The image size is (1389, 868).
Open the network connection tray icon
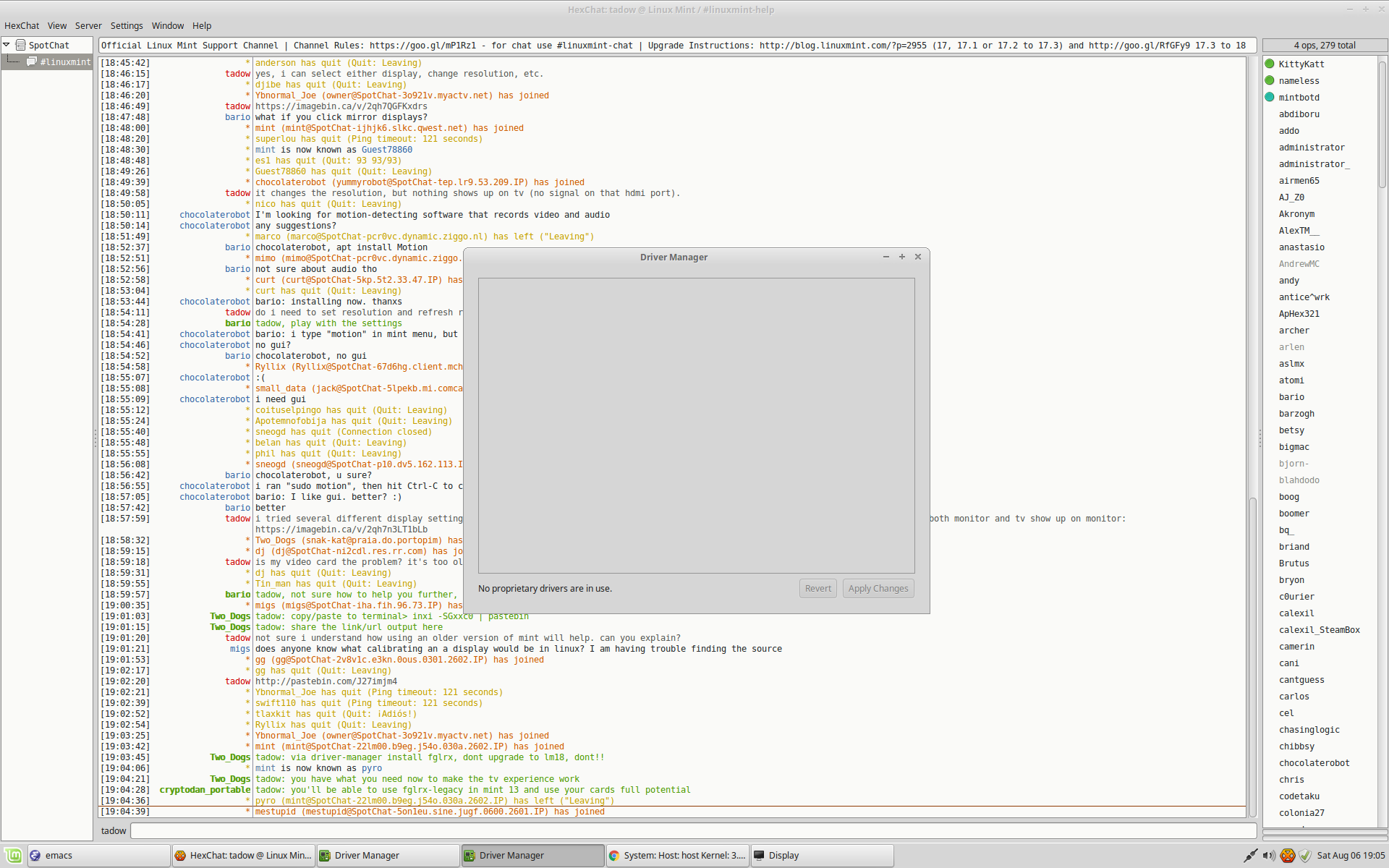[x=1251, y=855]
